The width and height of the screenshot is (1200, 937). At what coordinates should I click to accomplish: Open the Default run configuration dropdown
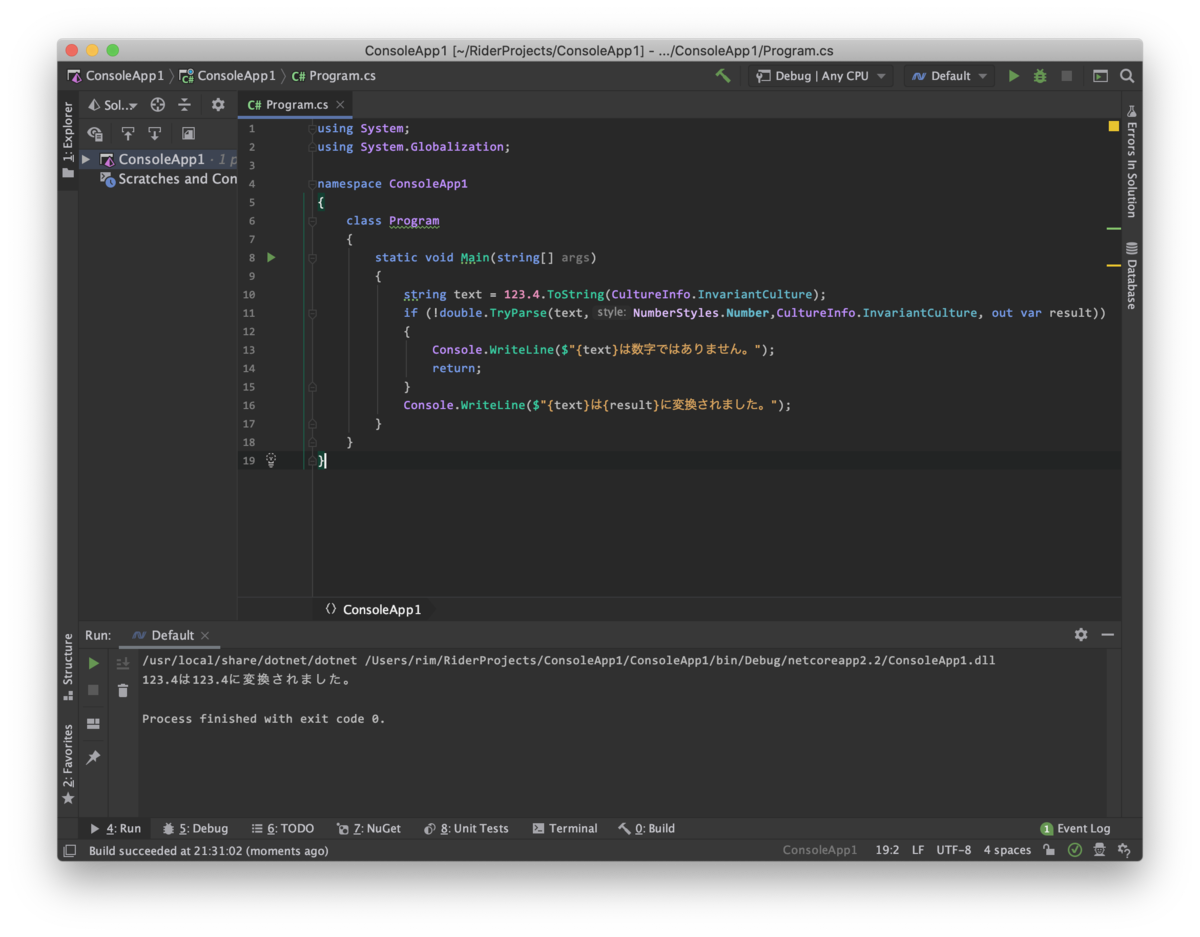click(949, 76)
